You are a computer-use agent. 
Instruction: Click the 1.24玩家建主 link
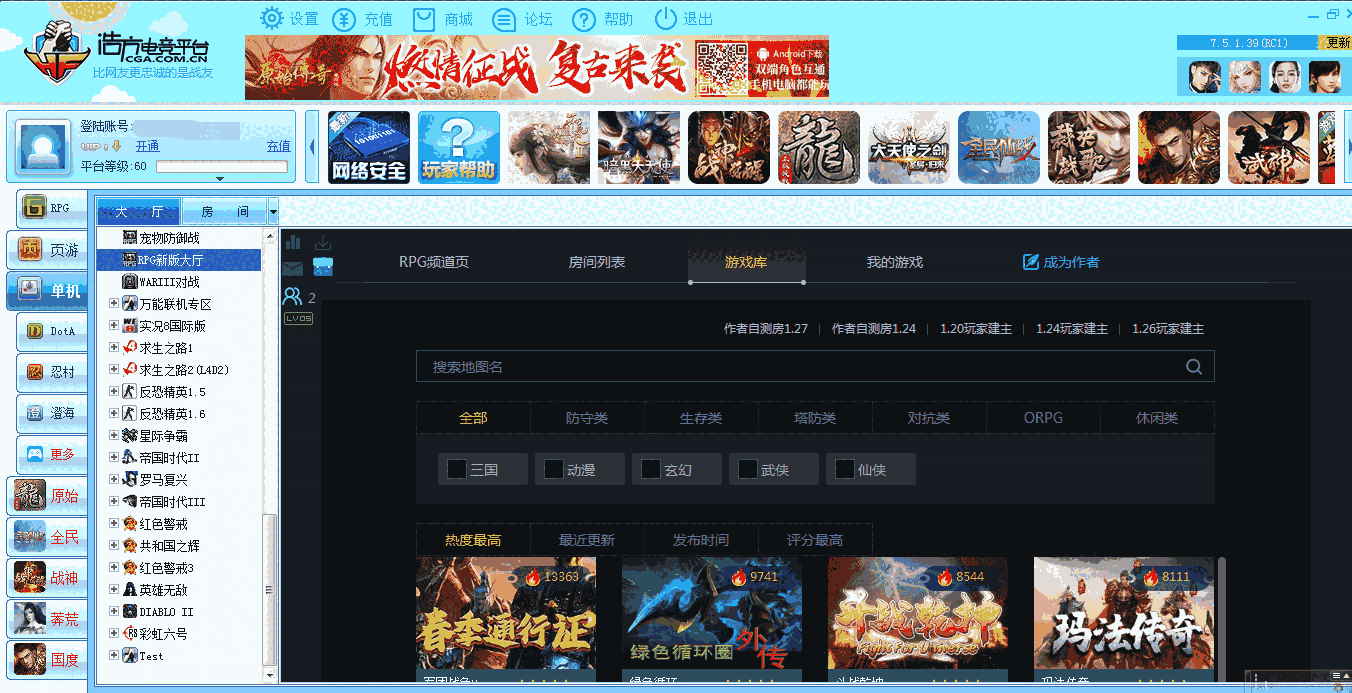(1072, 329)
